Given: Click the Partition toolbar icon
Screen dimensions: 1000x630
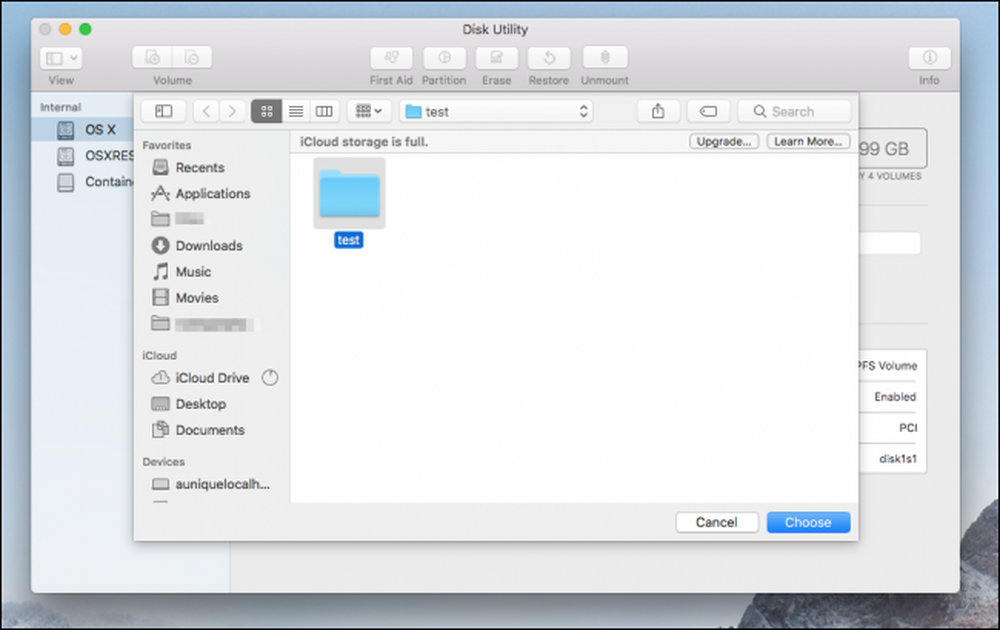Looking at the screenshot, I should (444, 58).
